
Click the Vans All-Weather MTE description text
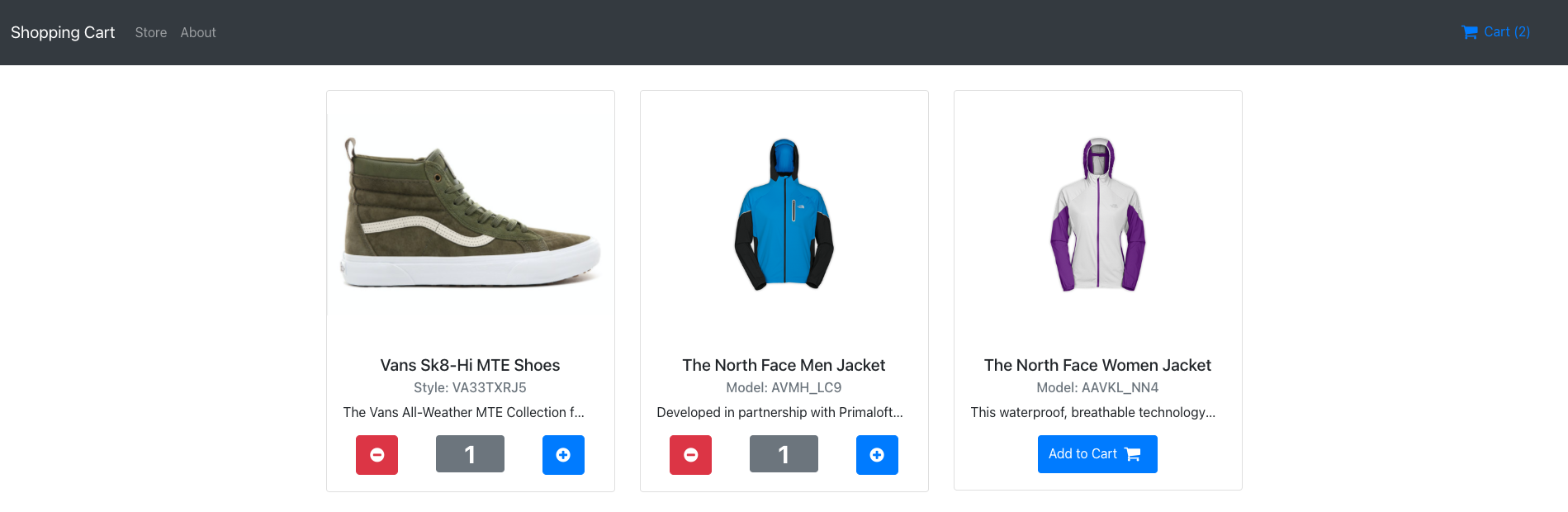click(464, 412)
